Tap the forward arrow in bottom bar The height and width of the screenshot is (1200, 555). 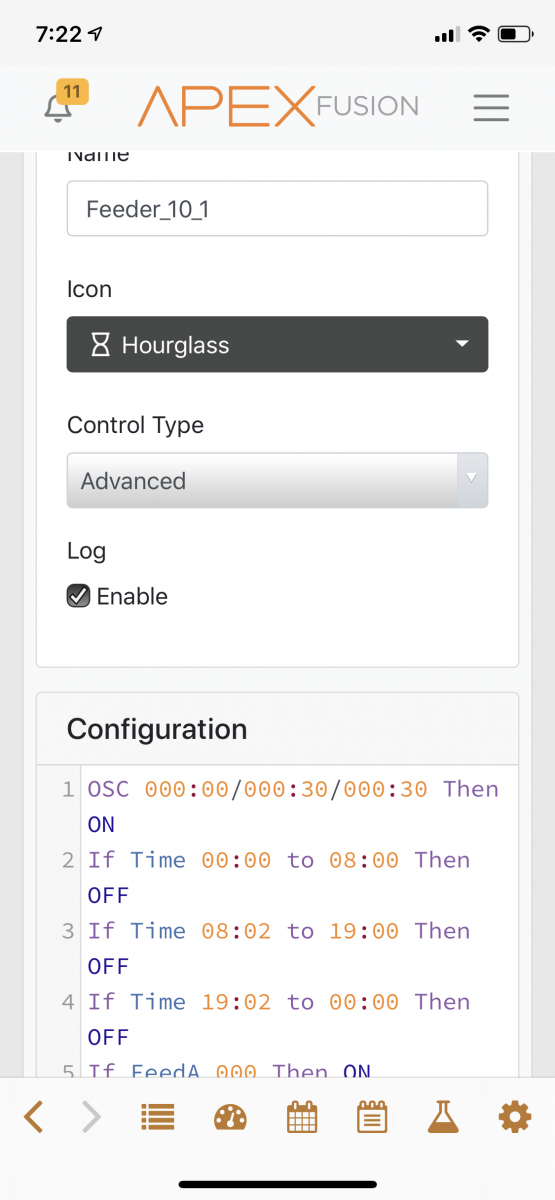pos(91,1116)
